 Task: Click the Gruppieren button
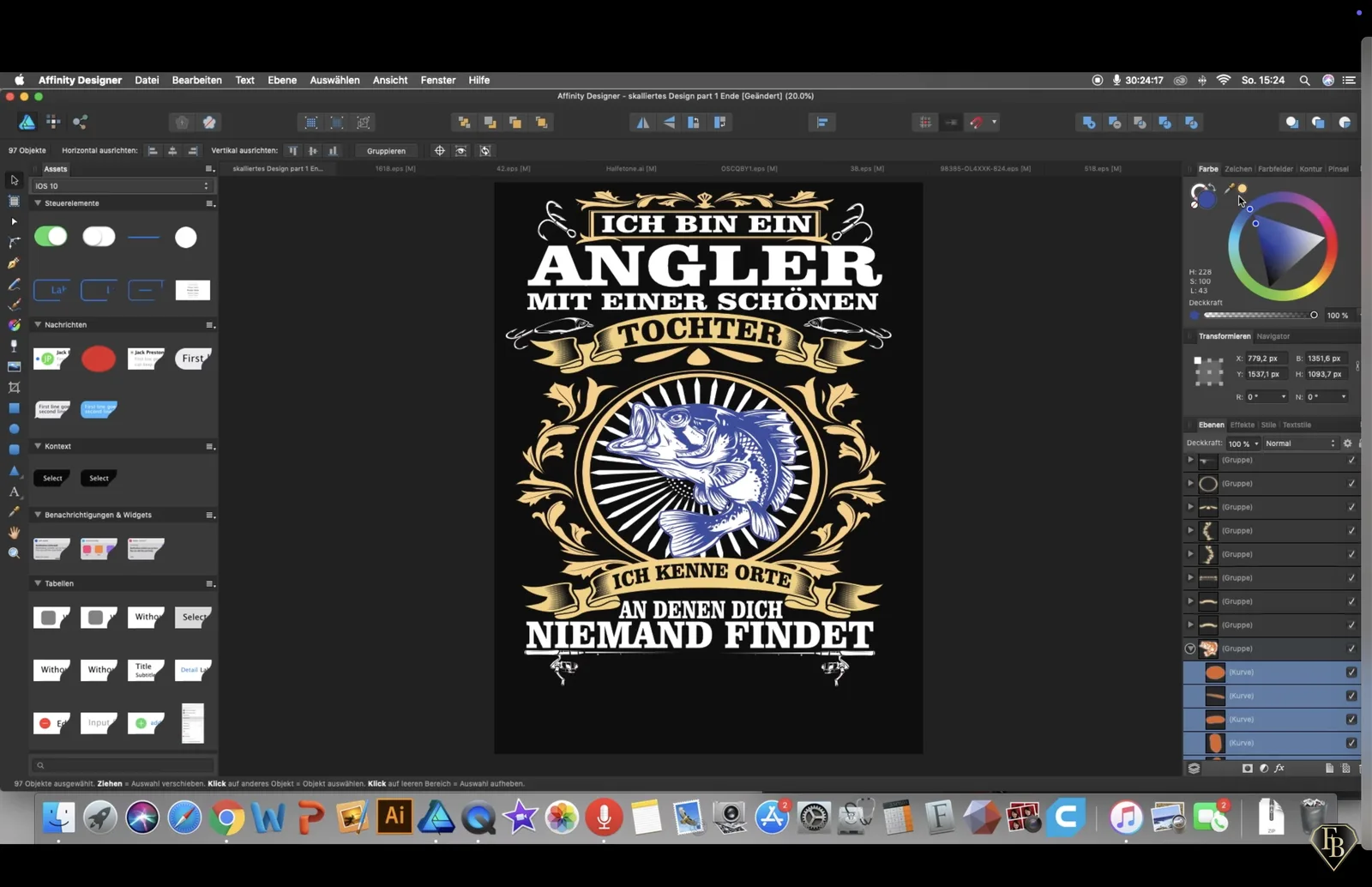click(x=386, y=151)
